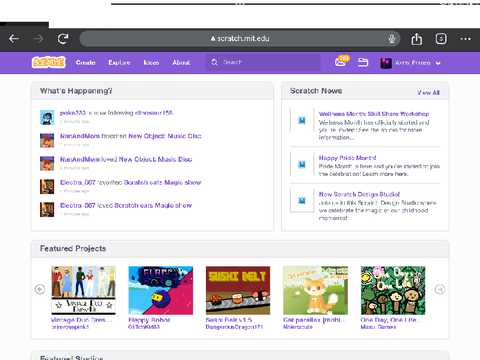Click the Scratch logo in the navbar
This screenshot has height=360, width=480.
[49, 62]
